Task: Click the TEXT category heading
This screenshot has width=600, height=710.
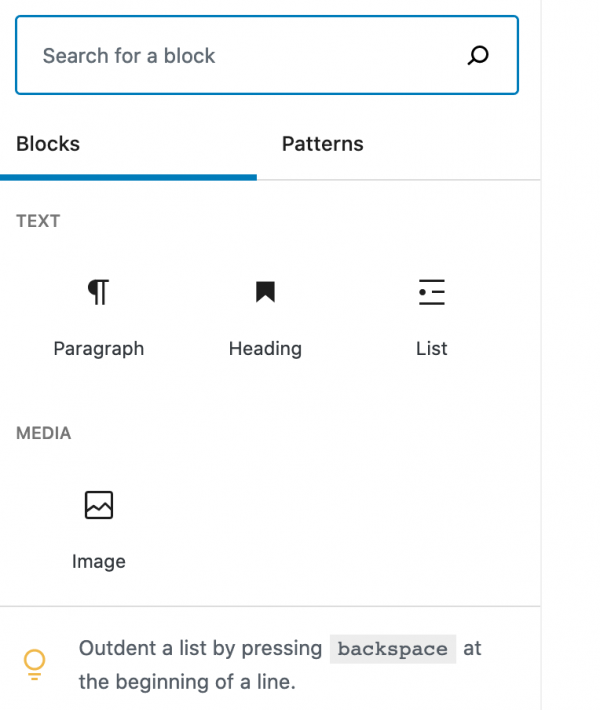Action: 38,221
